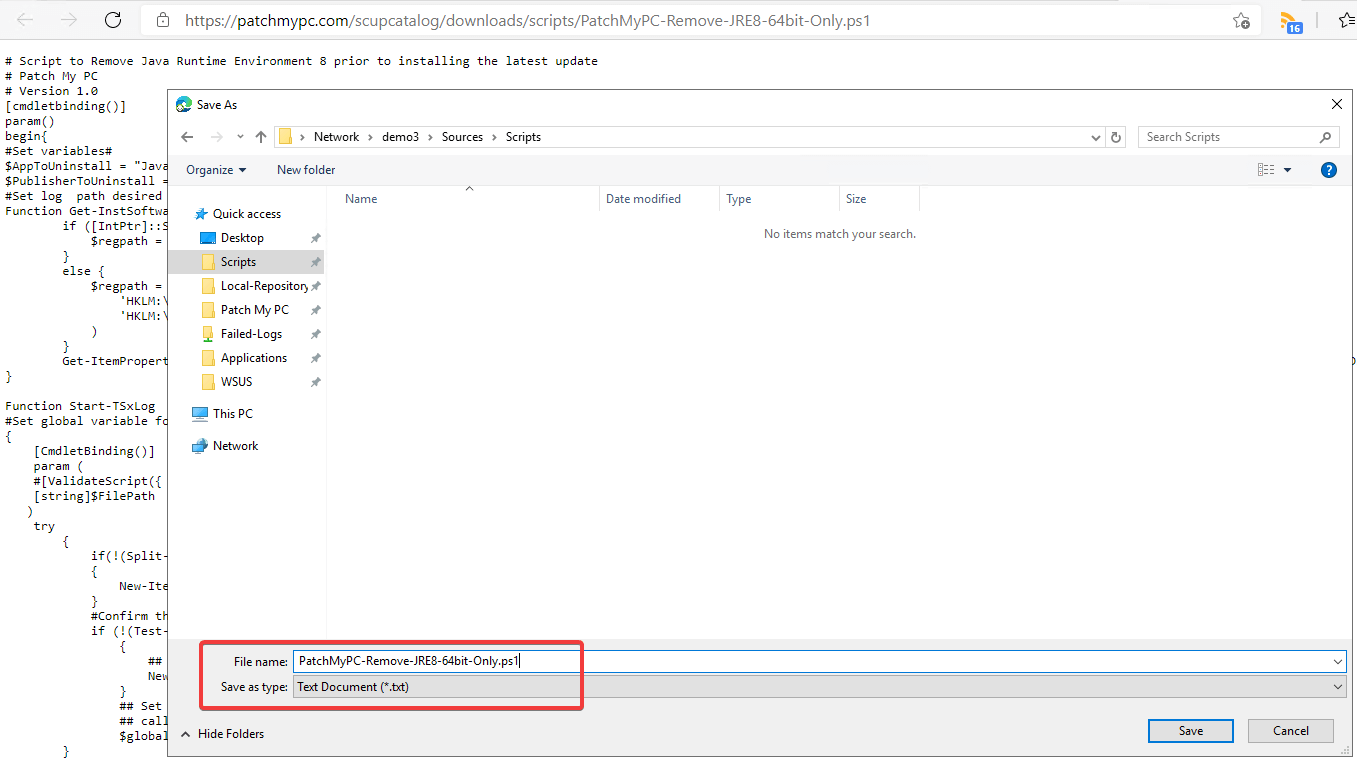Expand address bar history dropdown

(x=1097, y=137)
